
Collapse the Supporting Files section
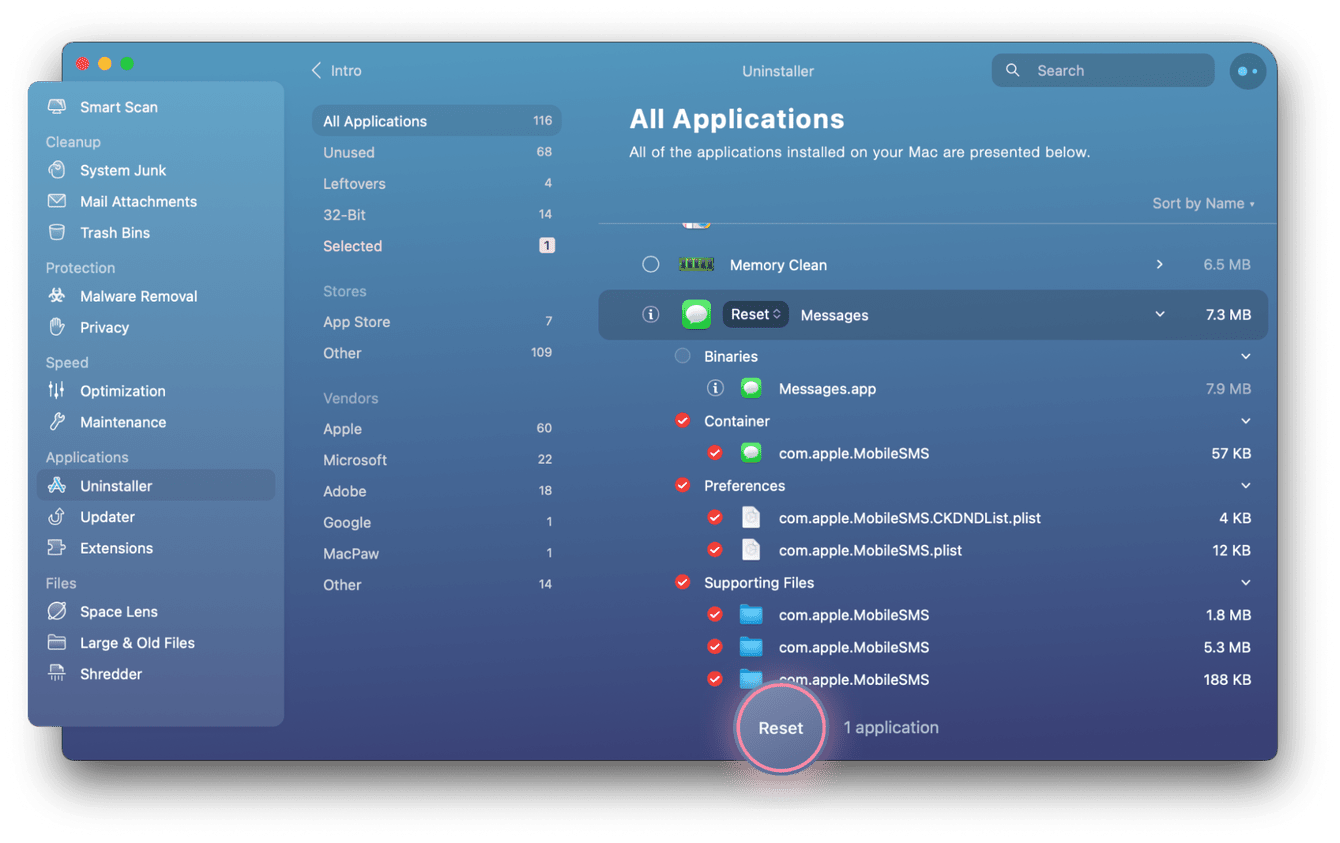1246,582
